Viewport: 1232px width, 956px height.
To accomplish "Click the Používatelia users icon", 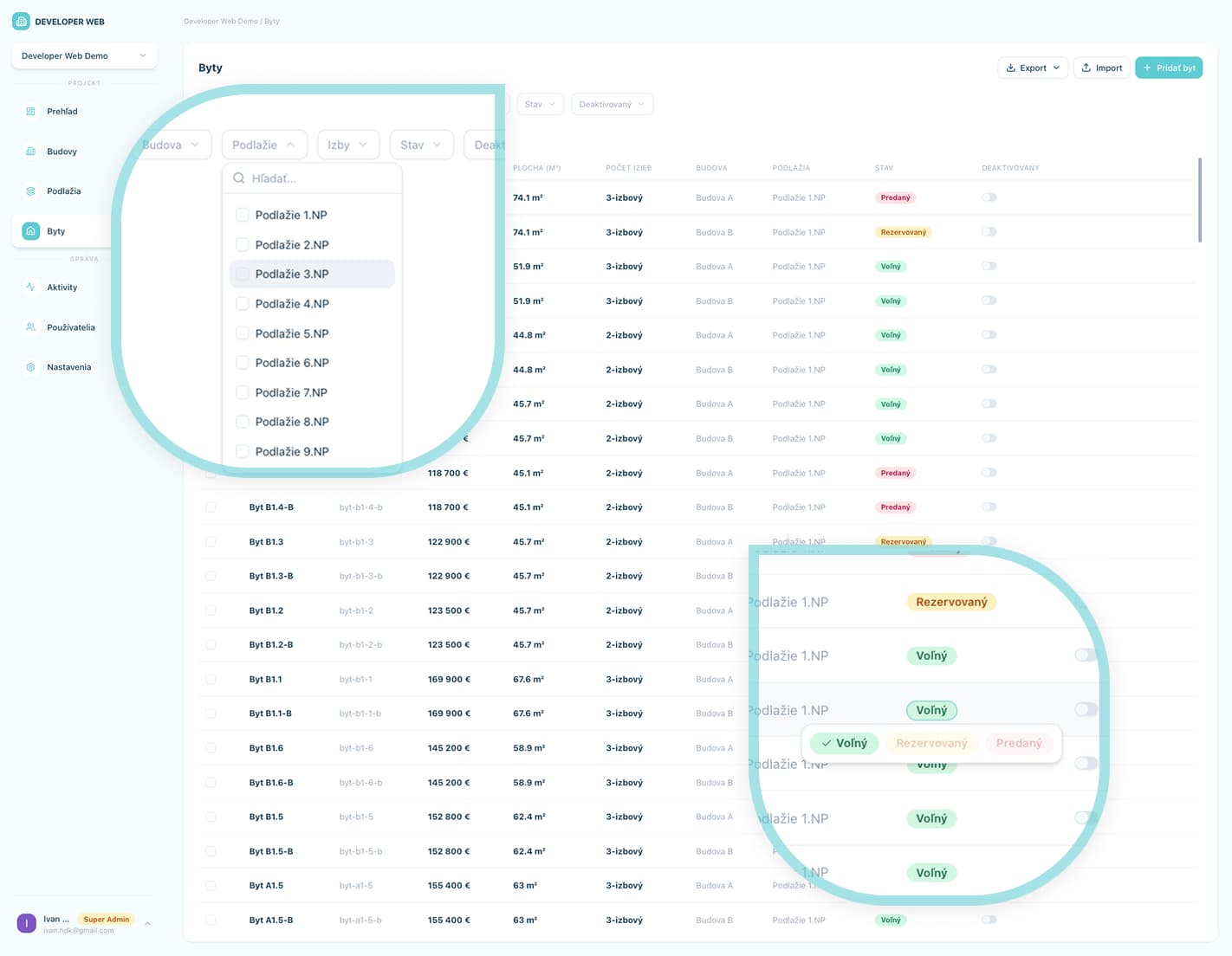I will (30, 327).
